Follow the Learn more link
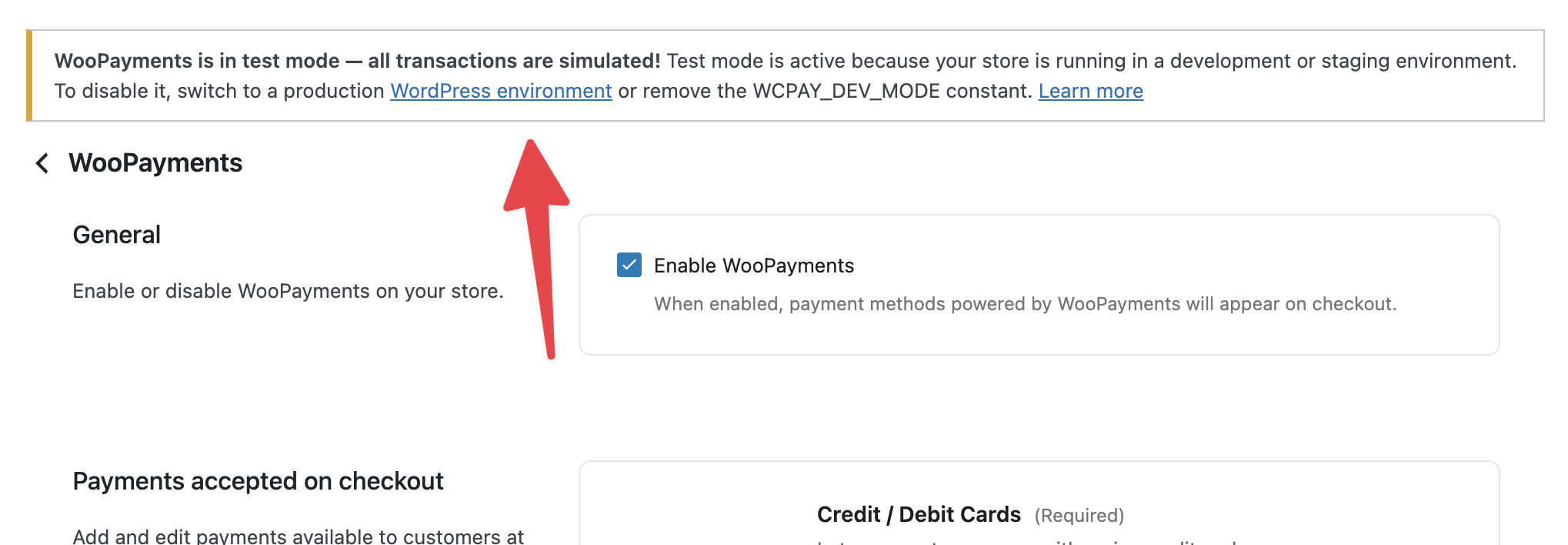This screenshot has width=1568, height=545. 1090,91
